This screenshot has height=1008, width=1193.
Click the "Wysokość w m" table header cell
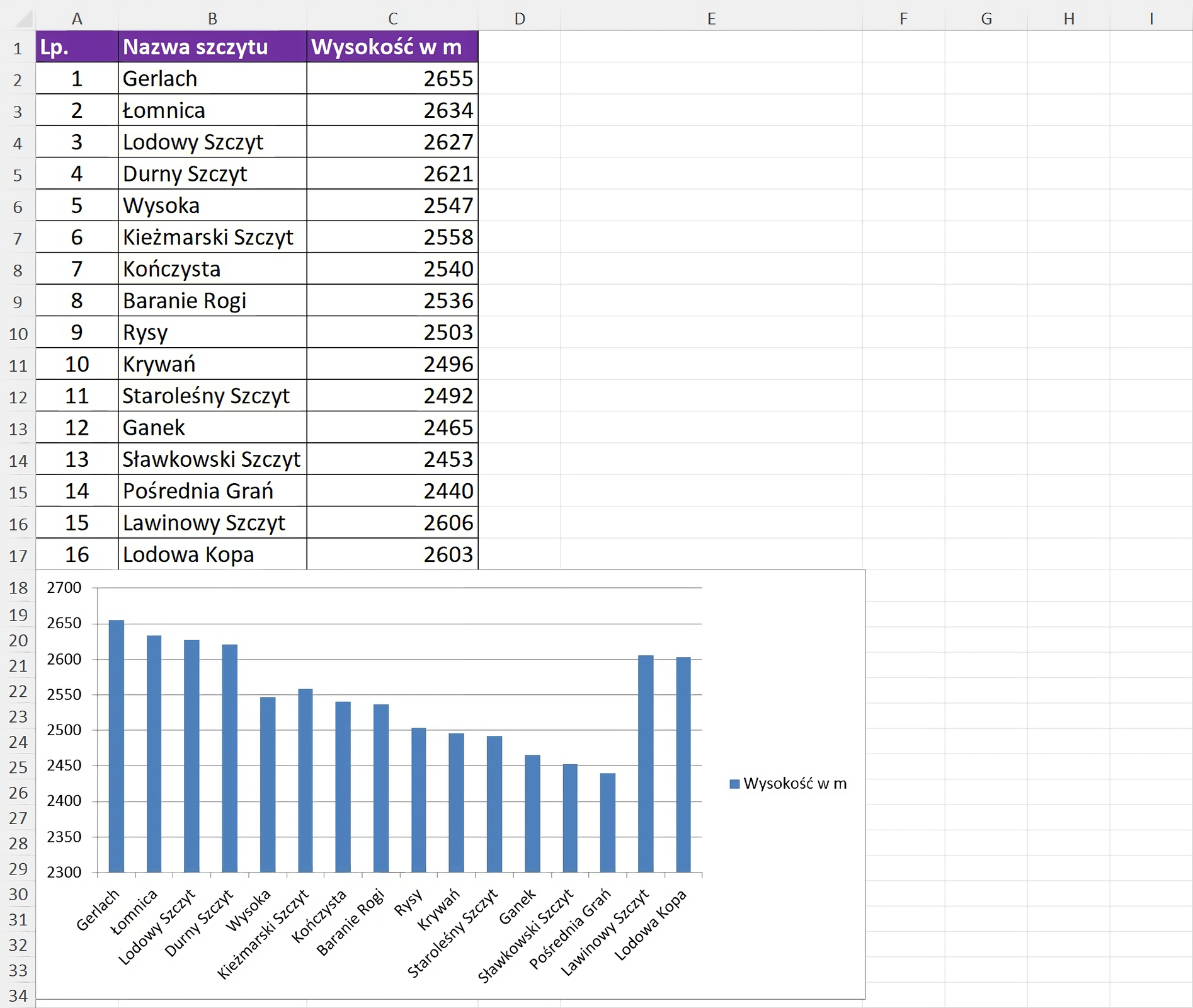pos(392,47)
